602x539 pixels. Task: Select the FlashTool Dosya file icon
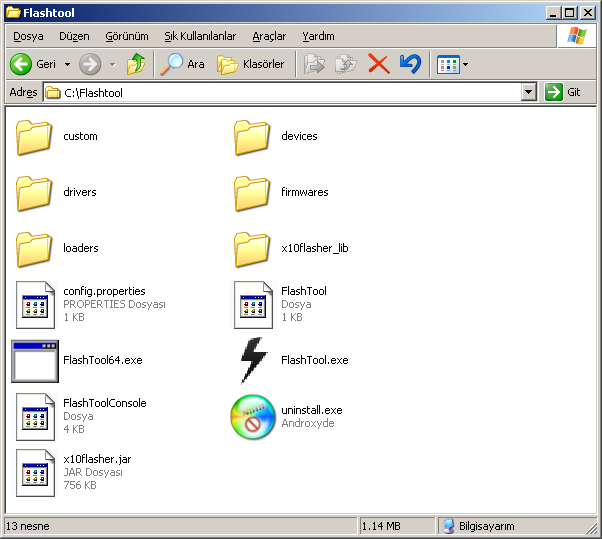click(x=253, y=305)
